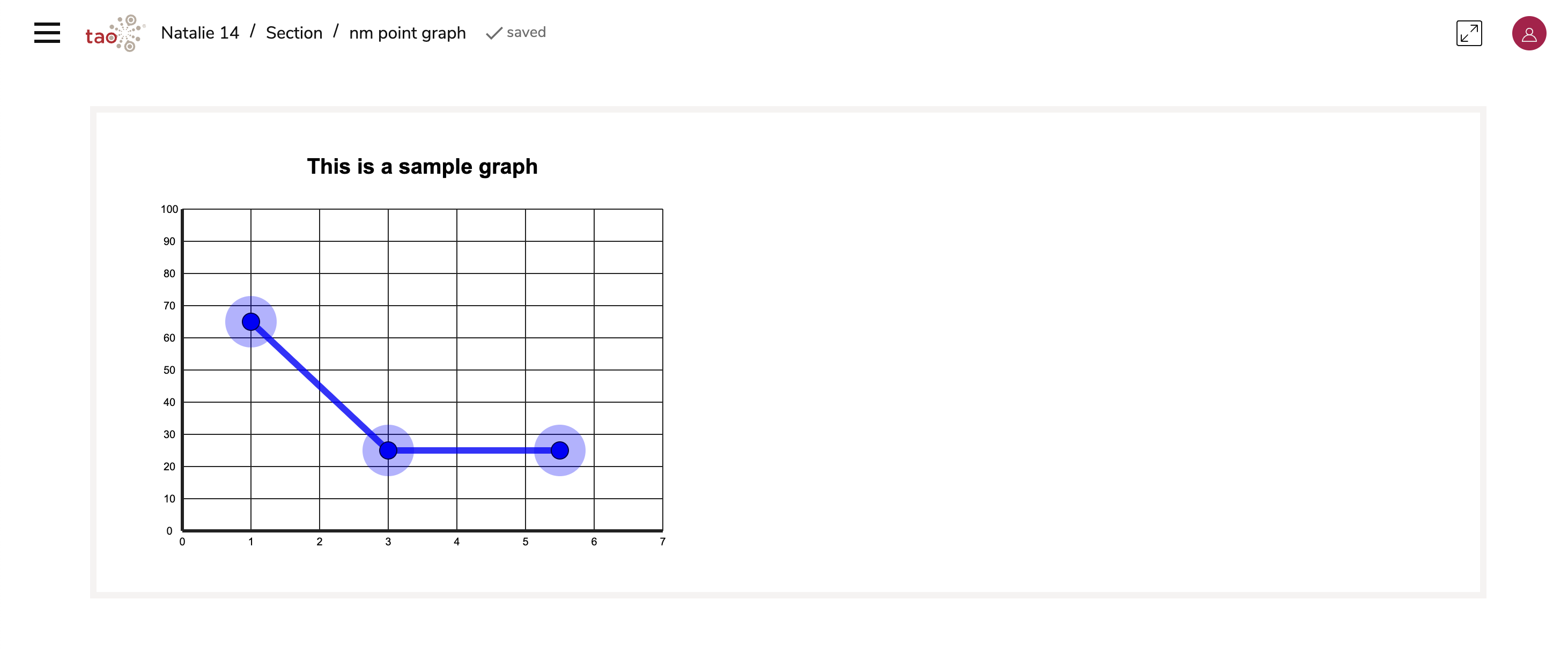The width and height of the screenshot is (1568, 651).
Task: Click the sample graph title text
Action: coord(422,166)
